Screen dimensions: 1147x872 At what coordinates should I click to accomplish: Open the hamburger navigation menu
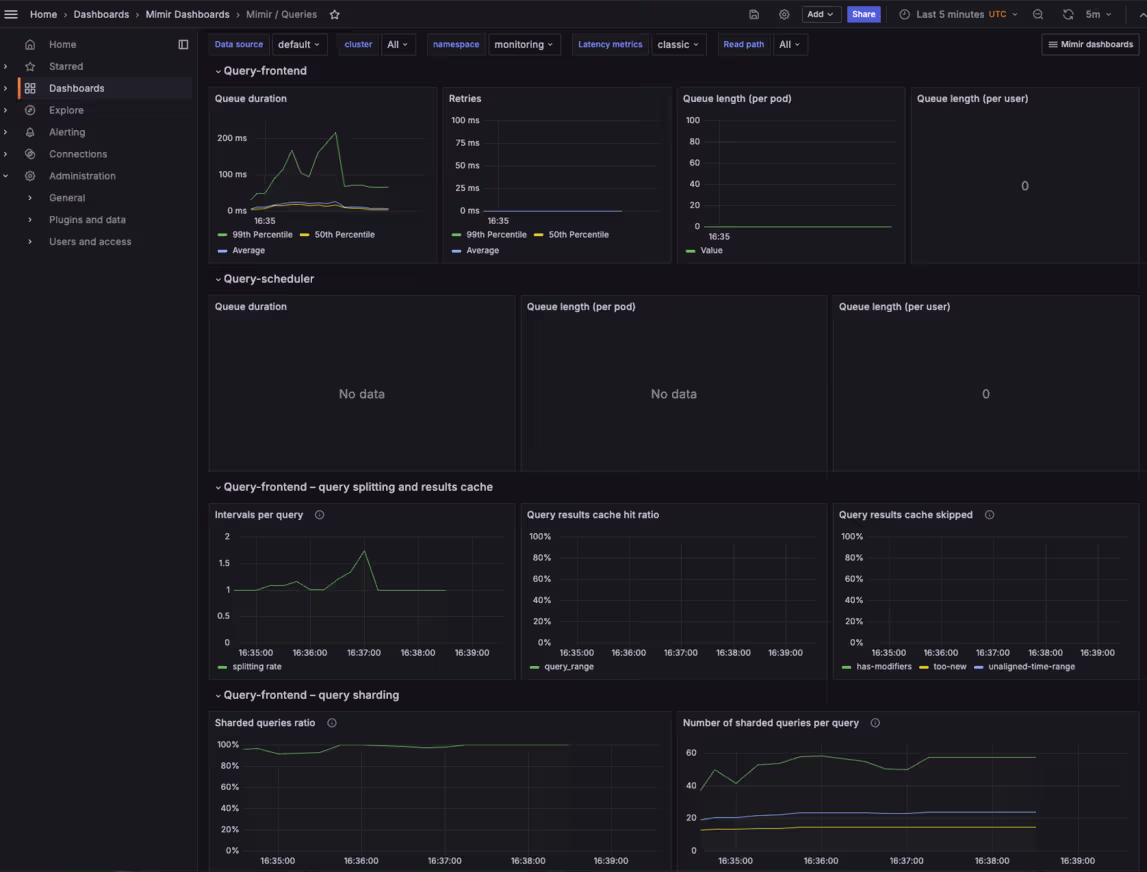(12, 14)
